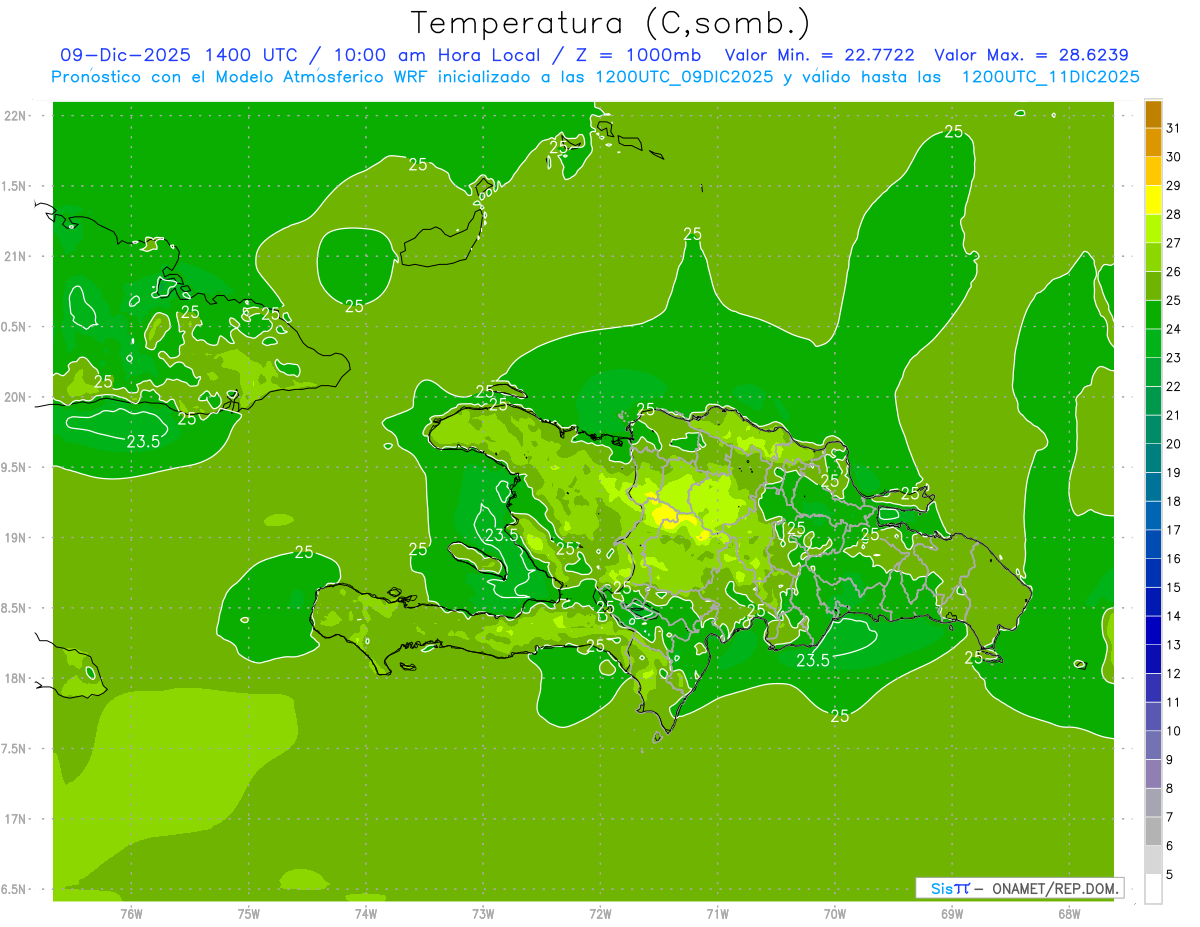Click the '25' colorbar label
1200x927 pixels.
tap(1174, 300)
